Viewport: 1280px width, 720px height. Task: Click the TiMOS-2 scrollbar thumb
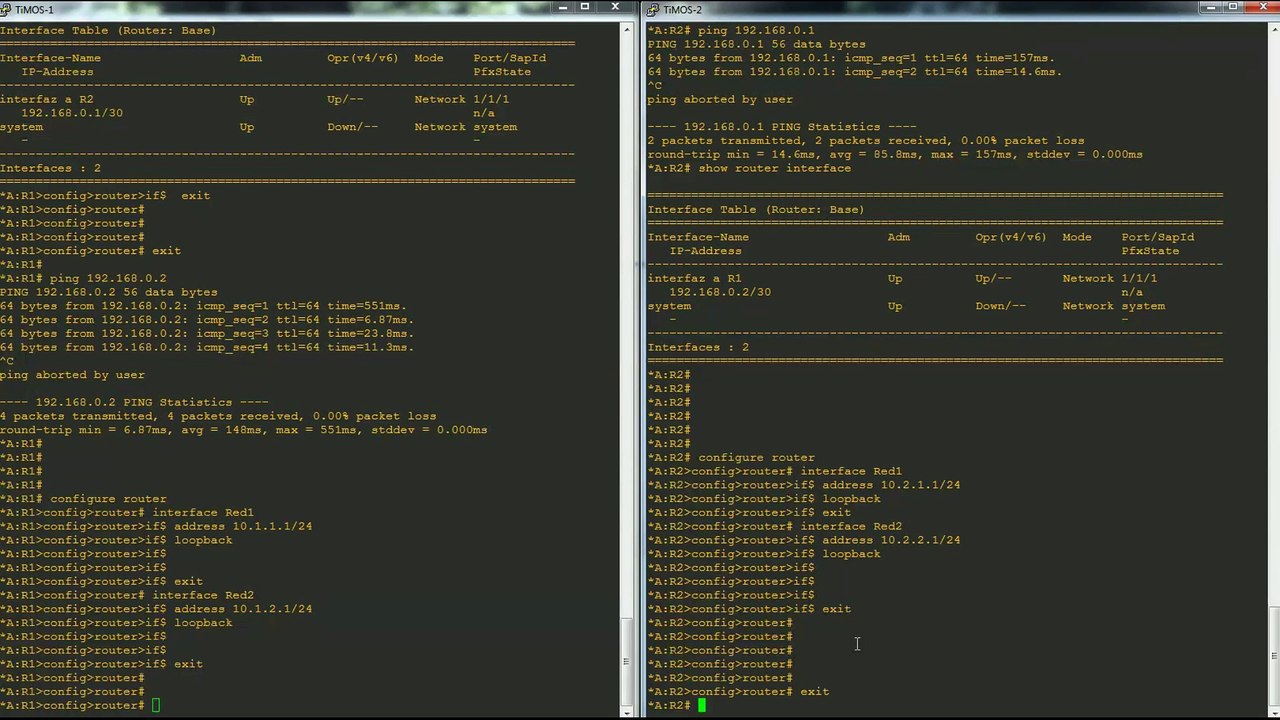click(1274, 654)
